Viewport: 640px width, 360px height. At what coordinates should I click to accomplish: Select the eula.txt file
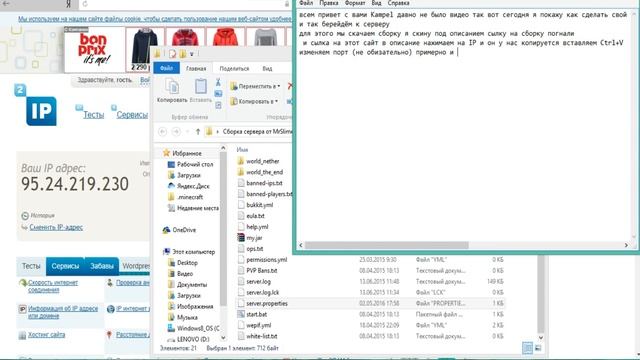(256, 216)
